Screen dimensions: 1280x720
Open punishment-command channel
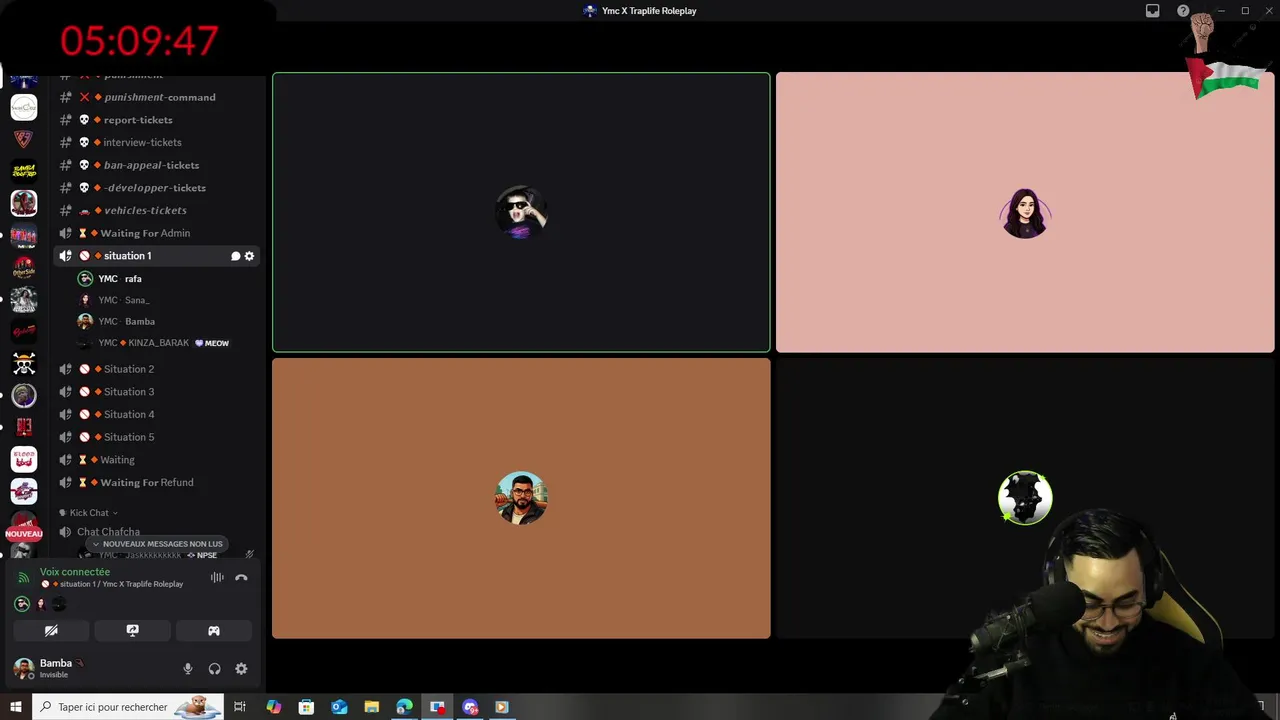pos(158,97)
